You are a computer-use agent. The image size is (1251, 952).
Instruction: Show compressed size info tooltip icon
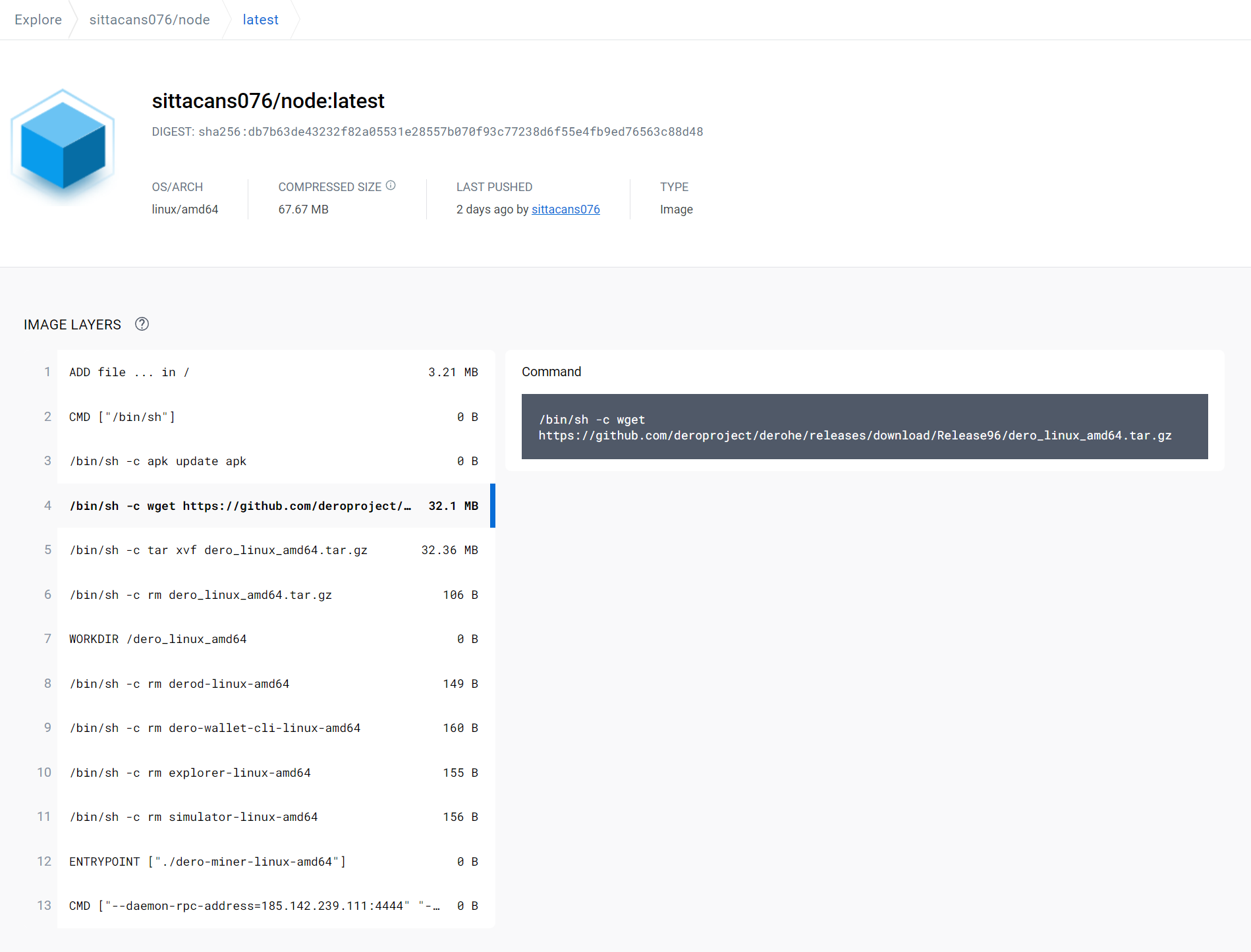(x=391, y=186)
